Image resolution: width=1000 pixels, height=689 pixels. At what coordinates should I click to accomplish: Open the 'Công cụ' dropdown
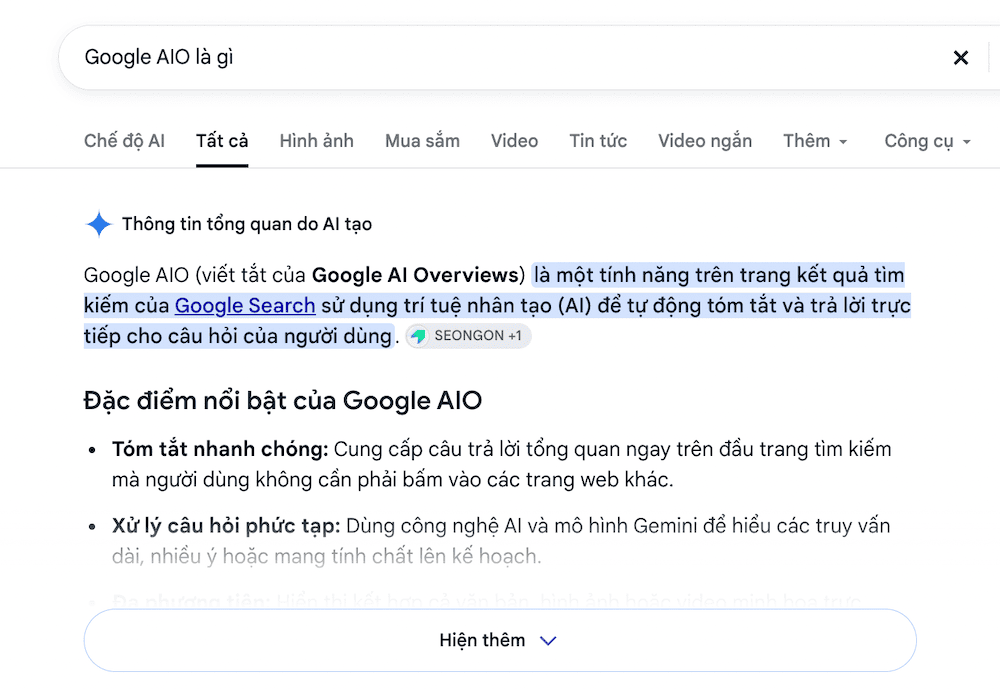click(927, 140)
